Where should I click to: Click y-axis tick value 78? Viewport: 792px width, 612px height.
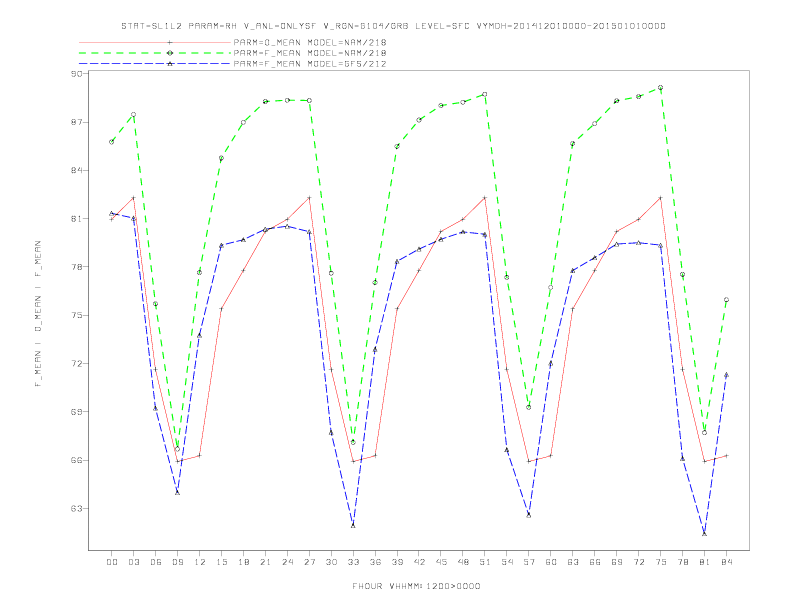pyautogui.click(x=76, y=267)
